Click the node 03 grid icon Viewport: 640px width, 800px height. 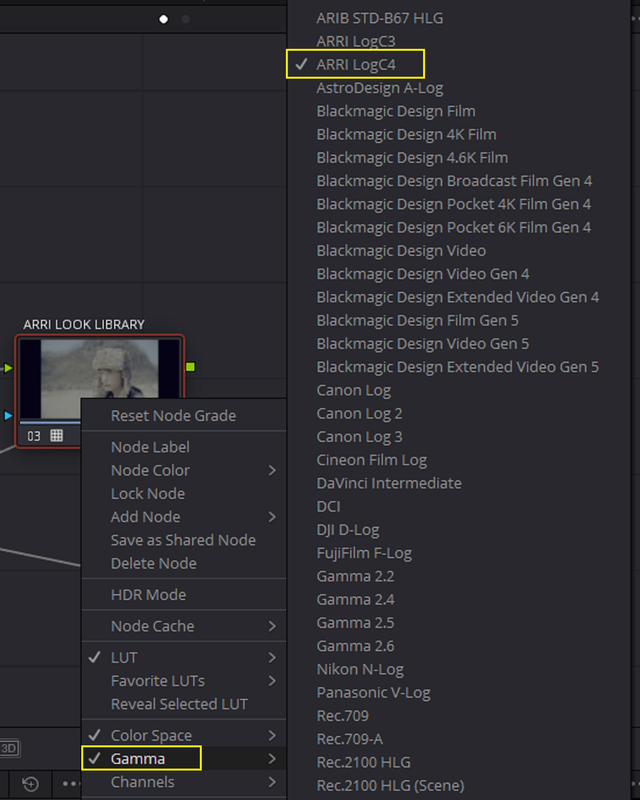57,436
